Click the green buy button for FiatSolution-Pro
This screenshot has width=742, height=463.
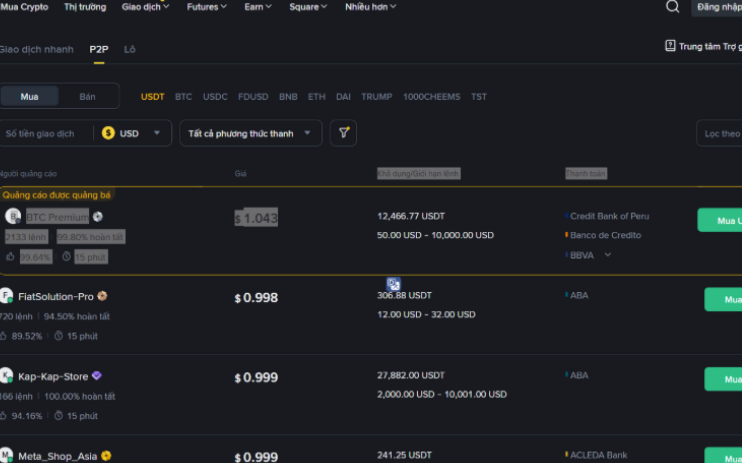[x=723, y=299]
